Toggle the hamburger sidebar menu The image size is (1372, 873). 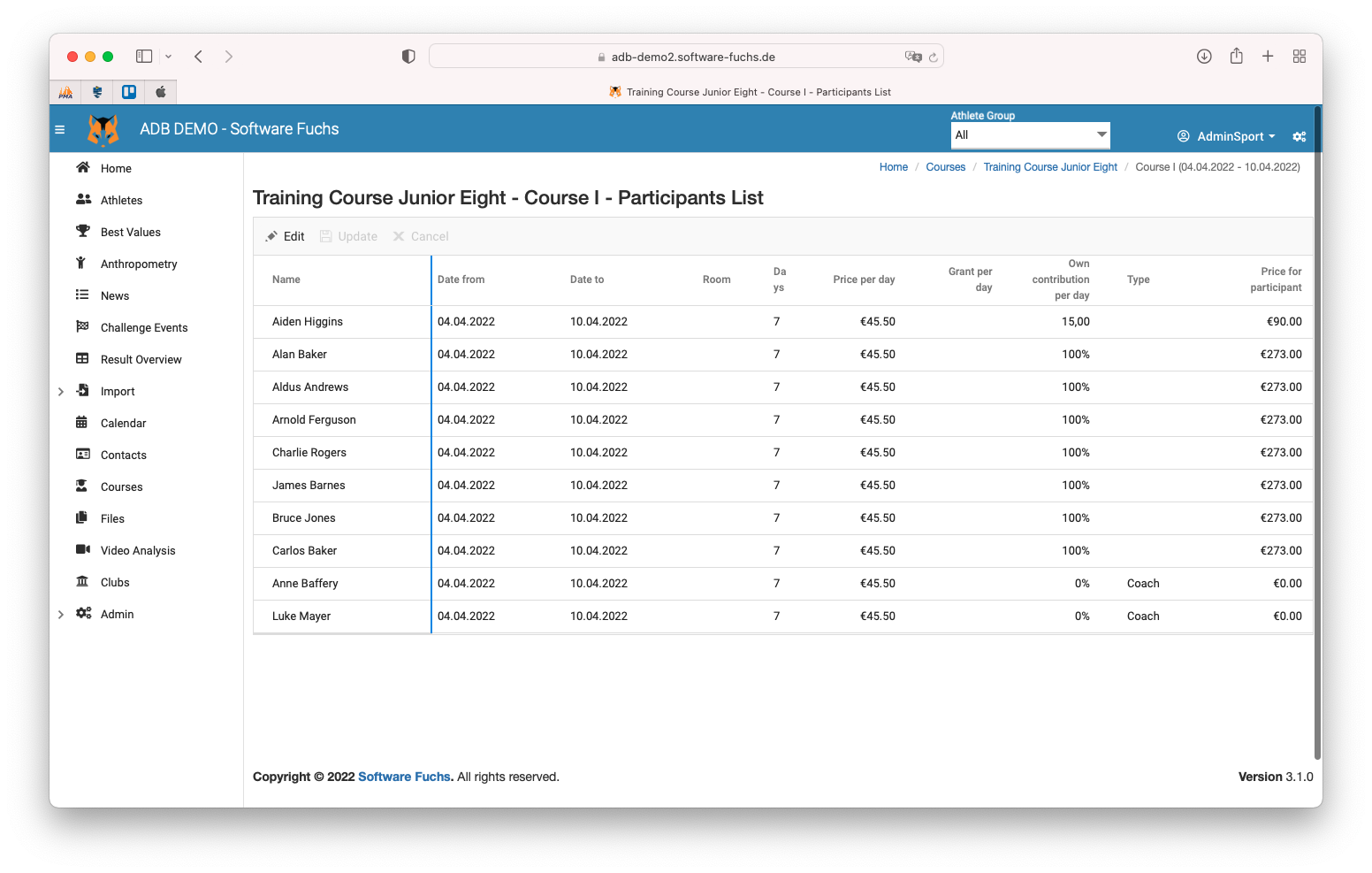pos(60,129)
